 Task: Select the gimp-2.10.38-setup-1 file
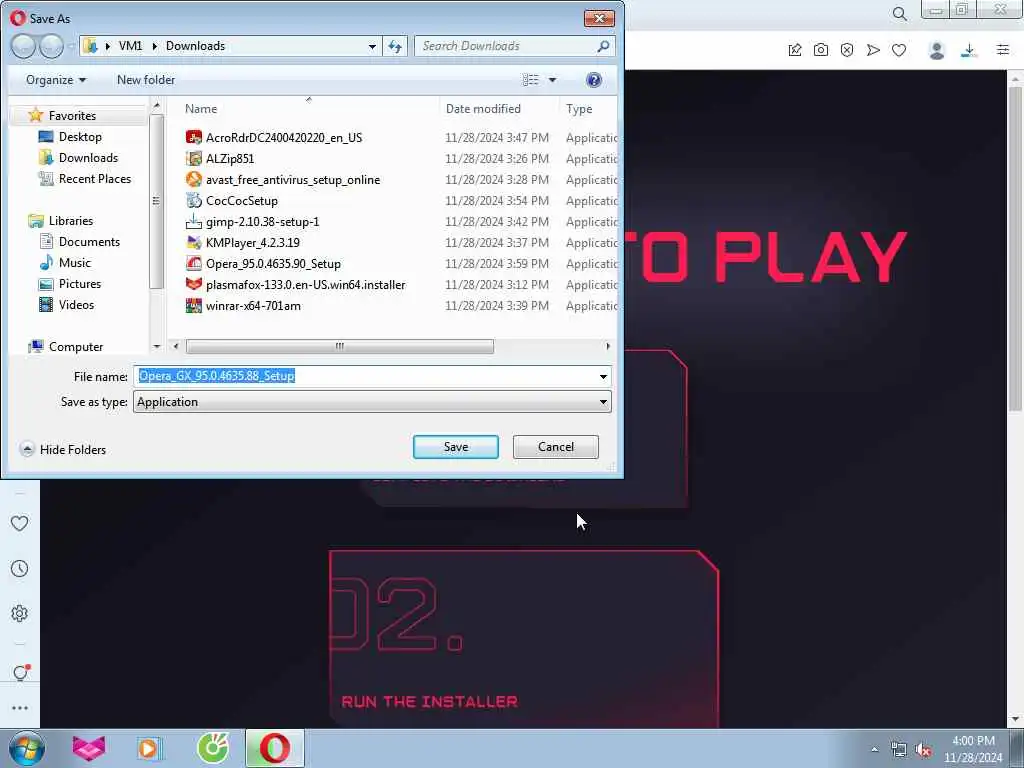point(263,221)
